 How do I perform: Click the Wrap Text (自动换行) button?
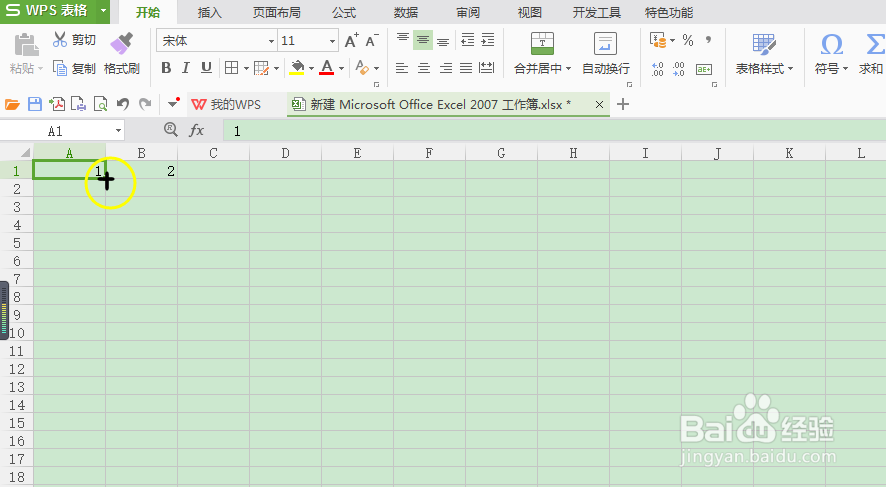[606, 54]
